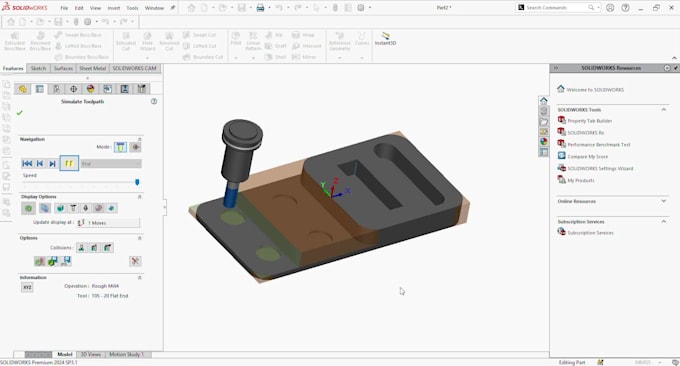Collapse the SOLIDWORKS Tools section
The image size is (680, 366).
click(x=664, y=110)
